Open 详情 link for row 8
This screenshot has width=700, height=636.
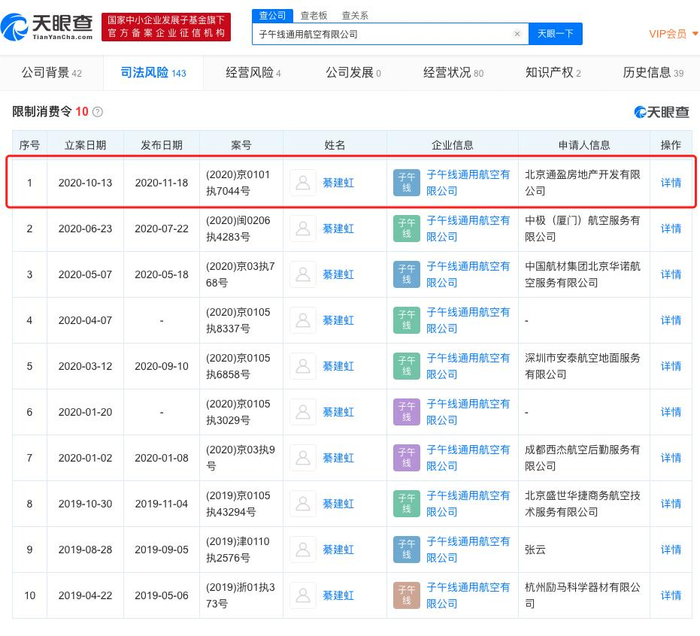pos(670,504)
